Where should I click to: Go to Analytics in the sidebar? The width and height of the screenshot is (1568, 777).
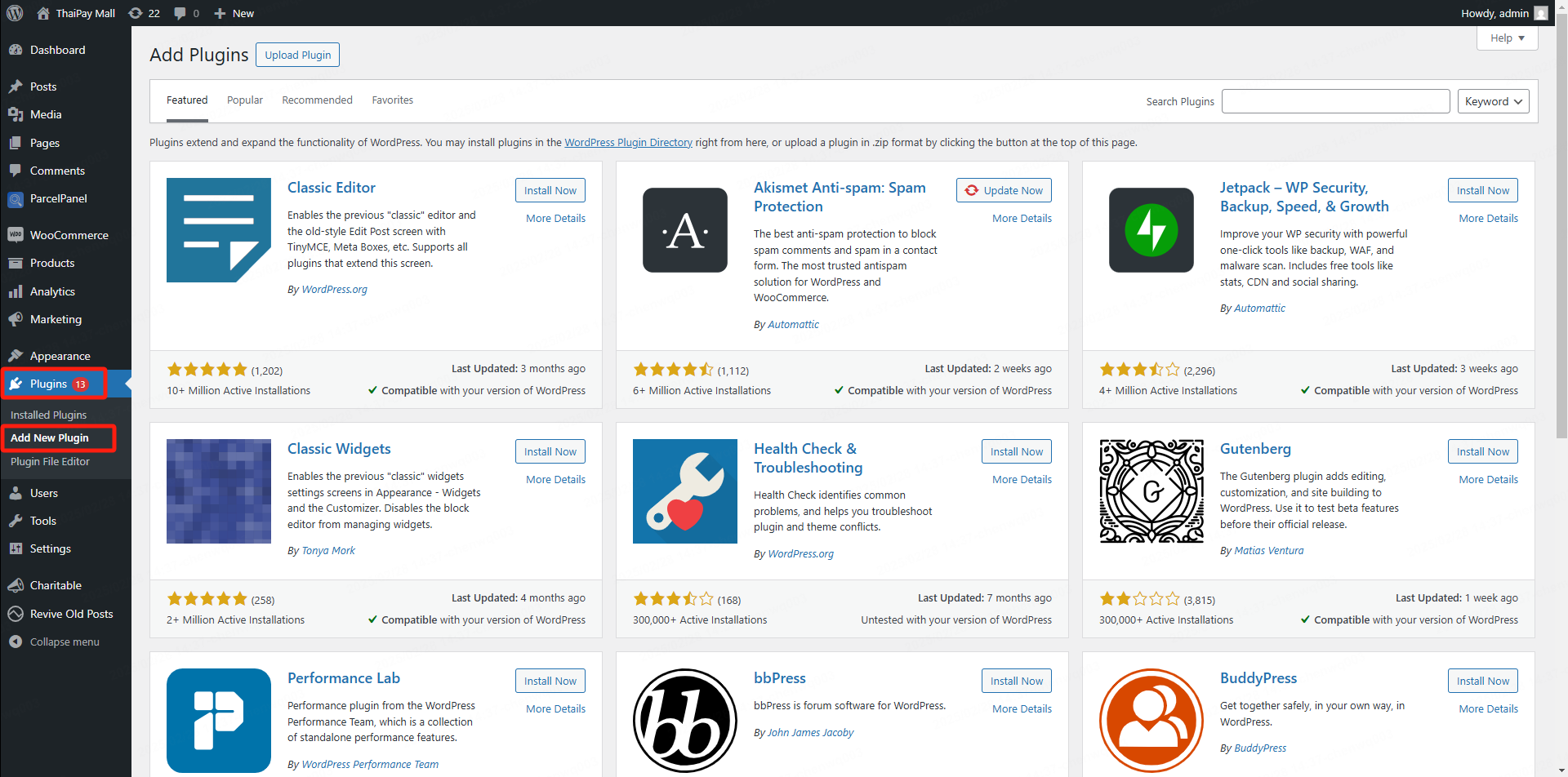(x=52, y=291)
